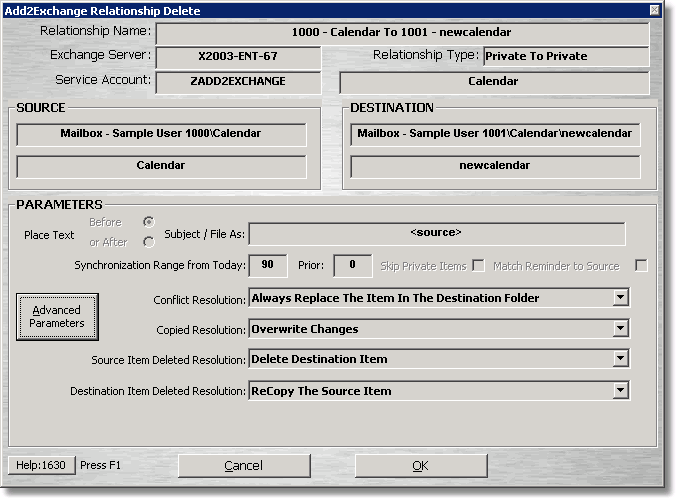677x500 pixels.
Task: Expand the Conflict Resolution dropdown arrow
Action: [620, 297]
